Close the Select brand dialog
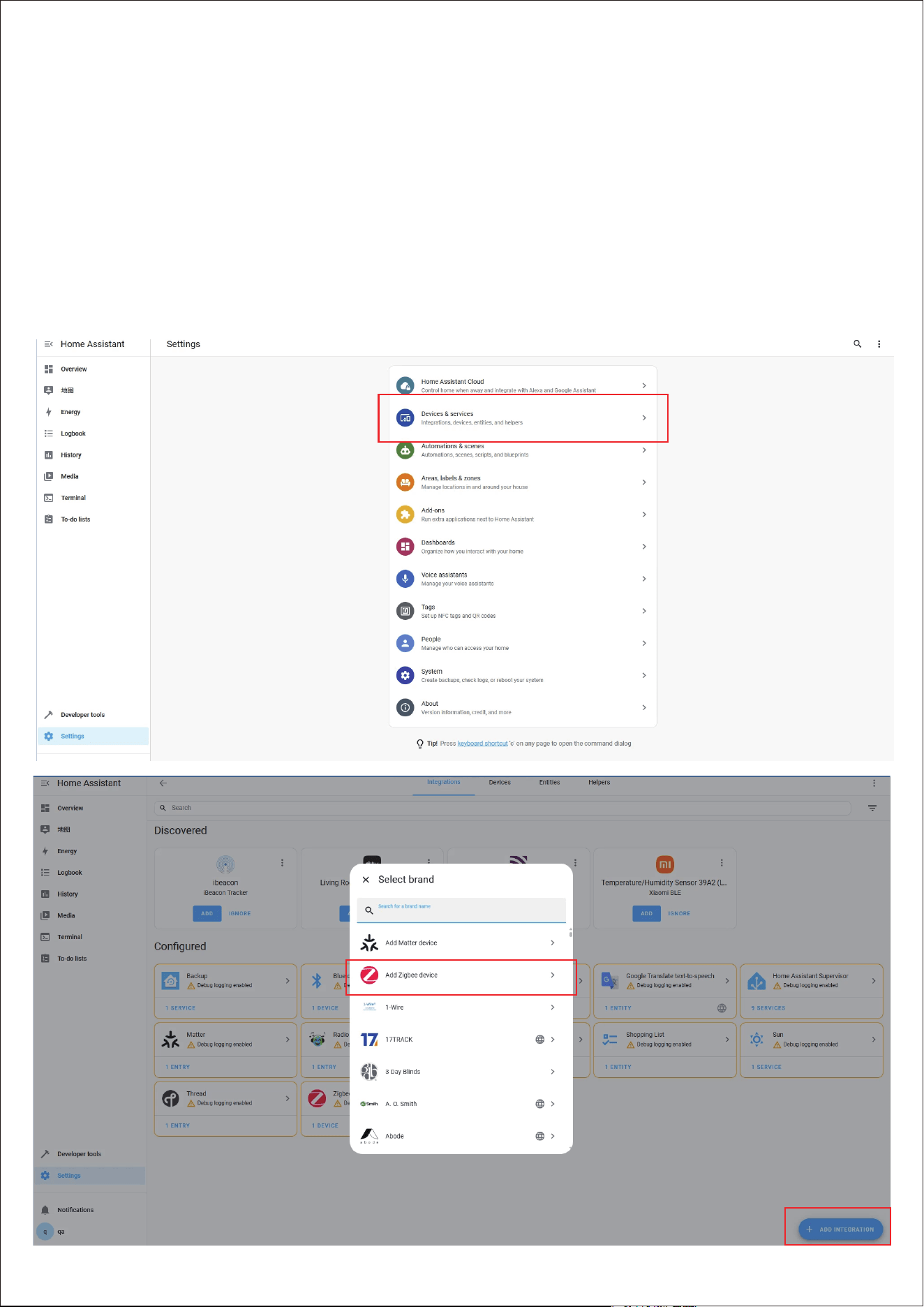924x1307 pixels. pos(366,880)
